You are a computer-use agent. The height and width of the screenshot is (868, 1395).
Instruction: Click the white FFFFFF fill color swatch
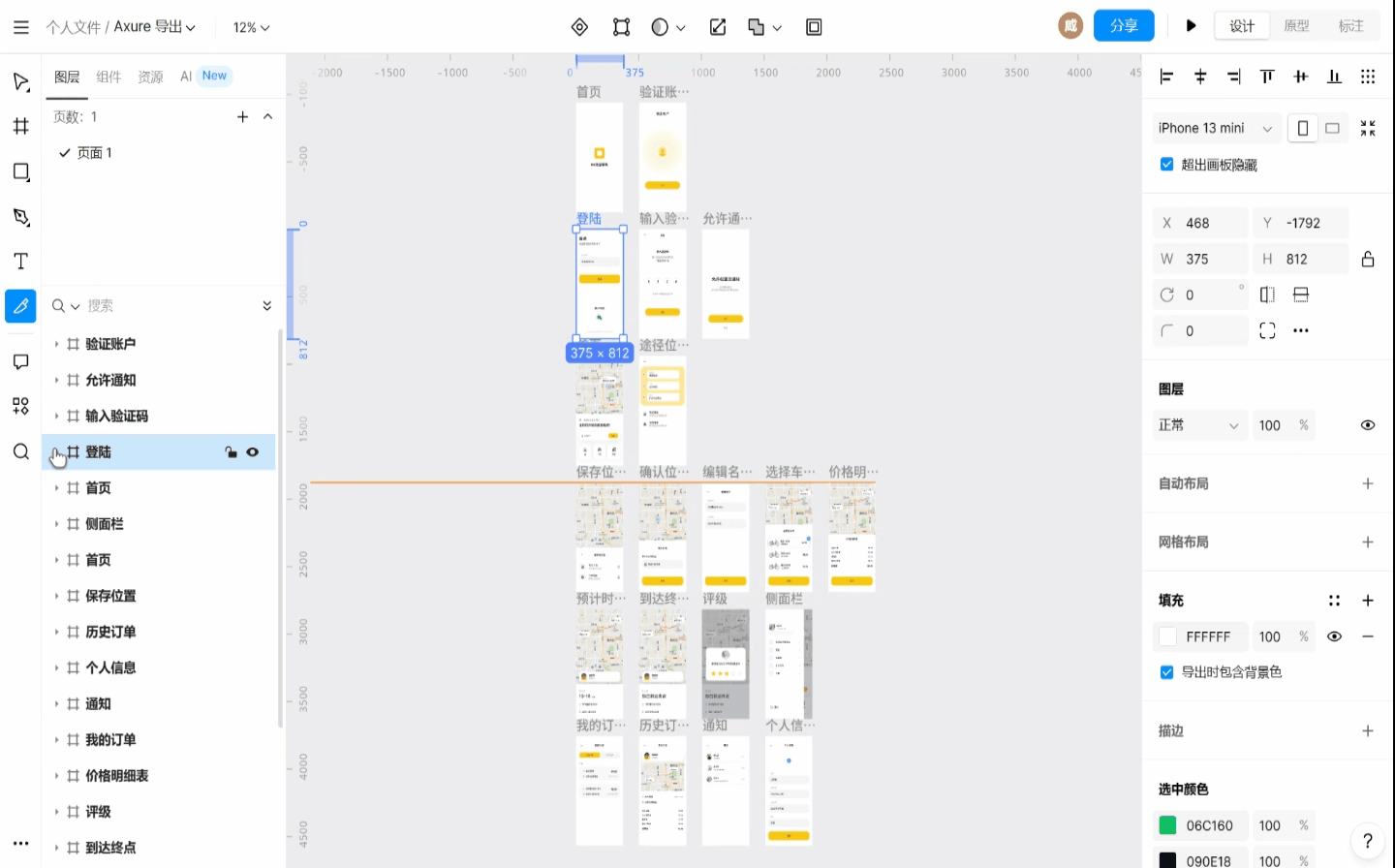[1167, 636]
